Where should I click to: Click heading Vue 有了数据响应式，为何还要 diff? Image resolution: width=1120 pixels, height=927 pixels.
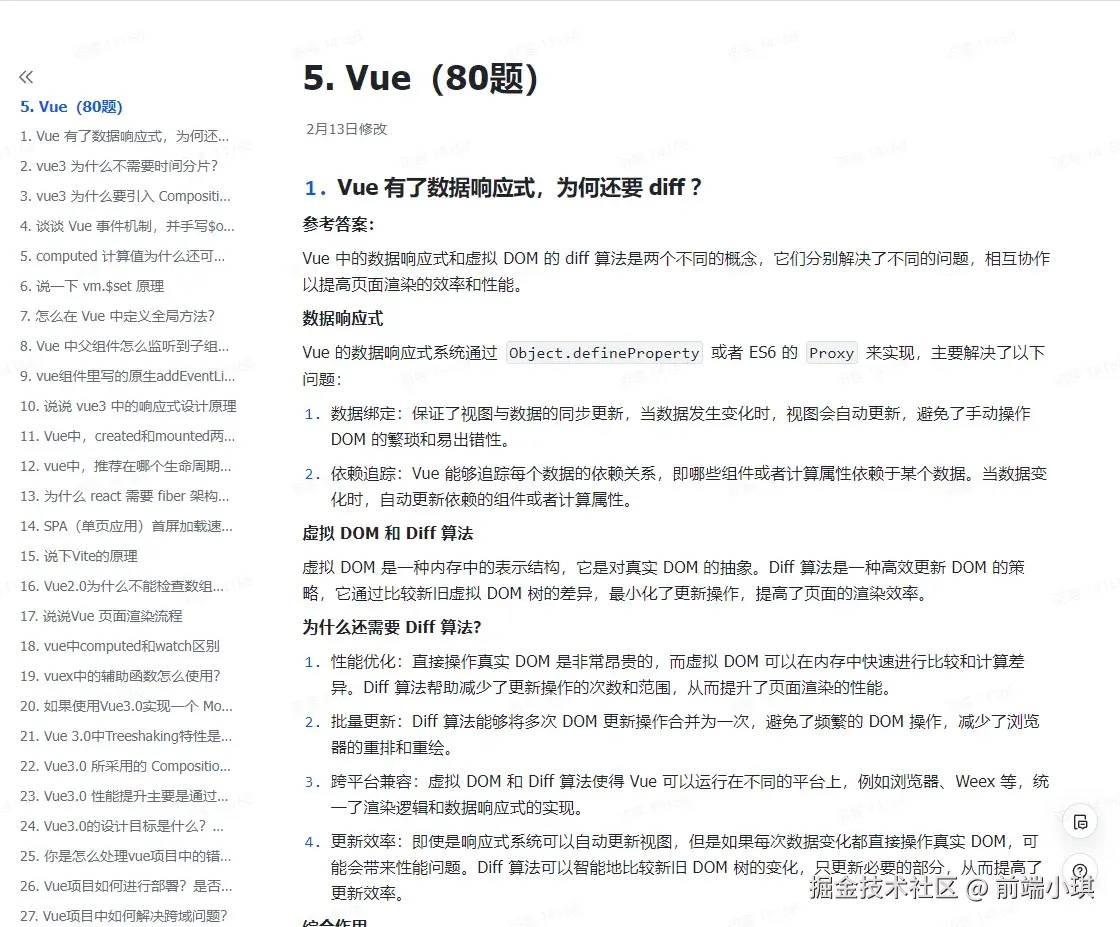519,188
